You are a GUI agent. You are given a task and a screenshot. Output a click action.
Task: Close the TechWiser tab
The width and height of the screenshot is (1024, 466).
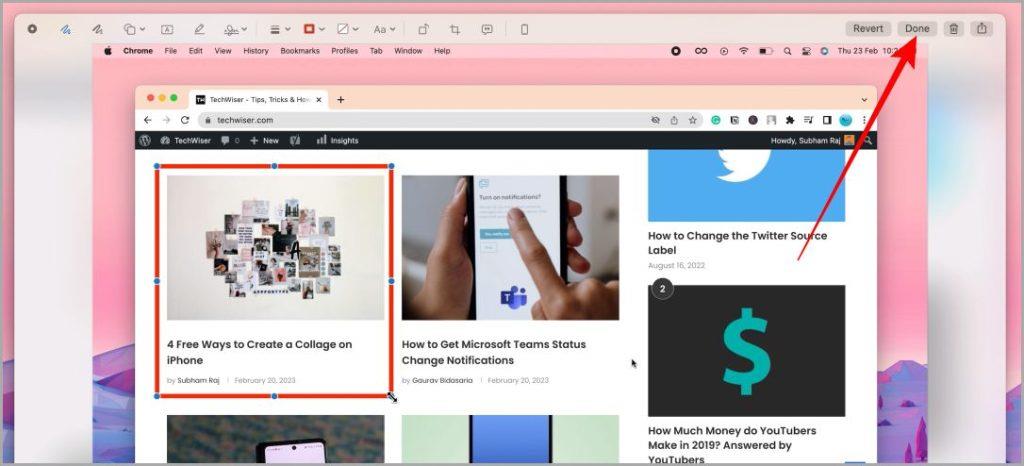[x=319, y=100]
